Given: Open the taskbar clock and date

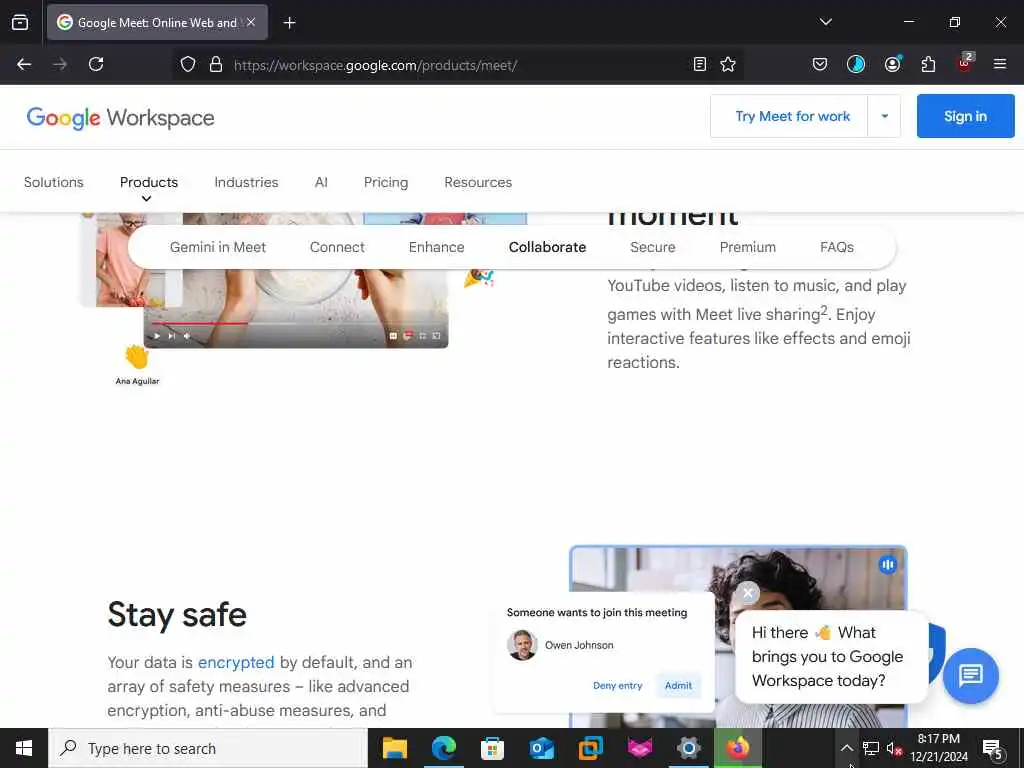Looking at the screenshot, I should coord(939,748).
